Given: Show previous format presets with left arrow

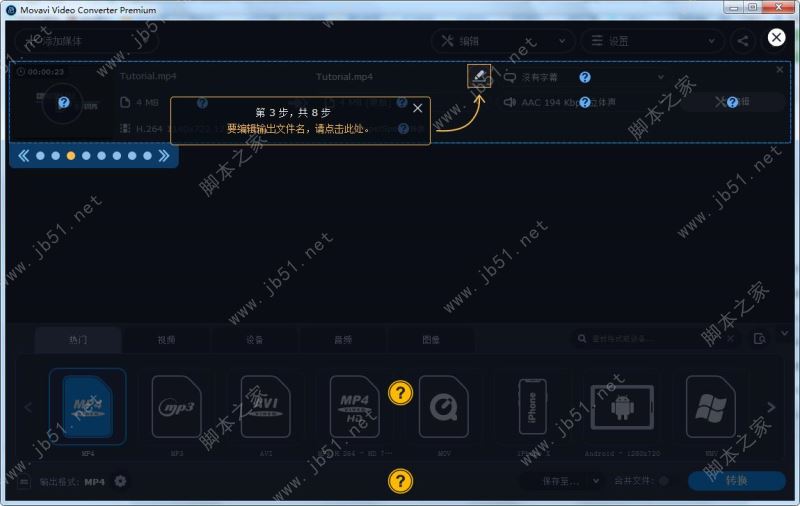Looking at the screenshot, I should (28, 407).
